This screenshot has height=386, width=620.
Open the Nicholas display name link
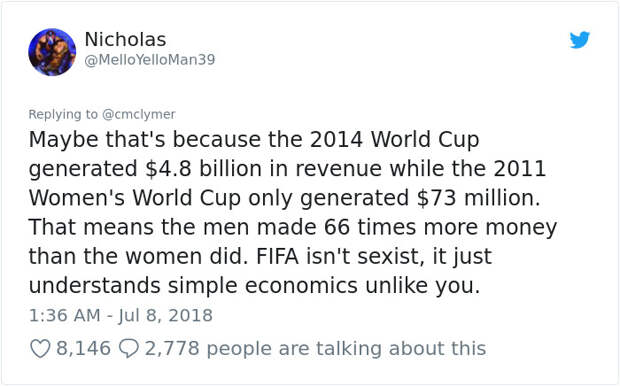tap(125, 40)
